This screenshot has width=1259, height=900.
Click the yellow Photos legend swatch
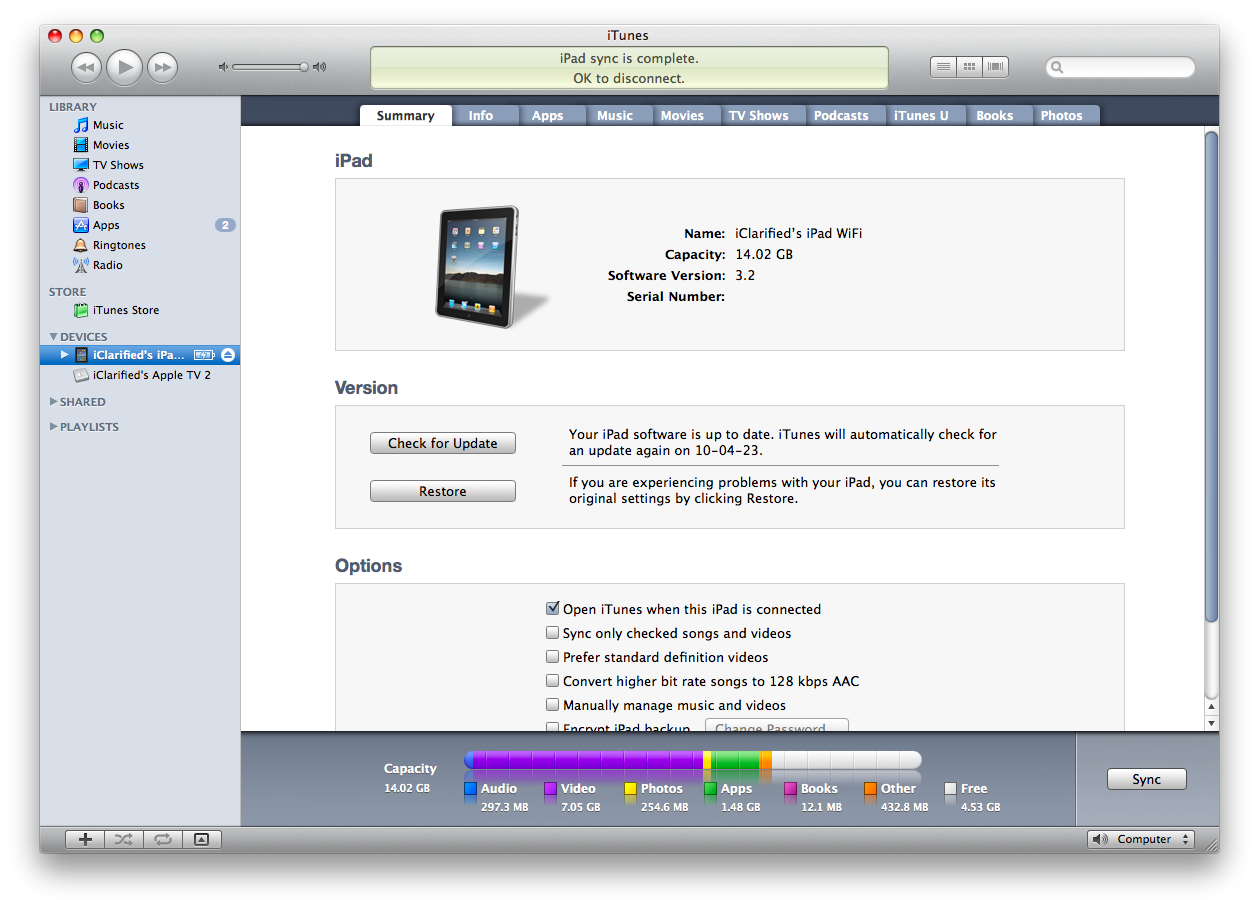[x=630, y=789]
